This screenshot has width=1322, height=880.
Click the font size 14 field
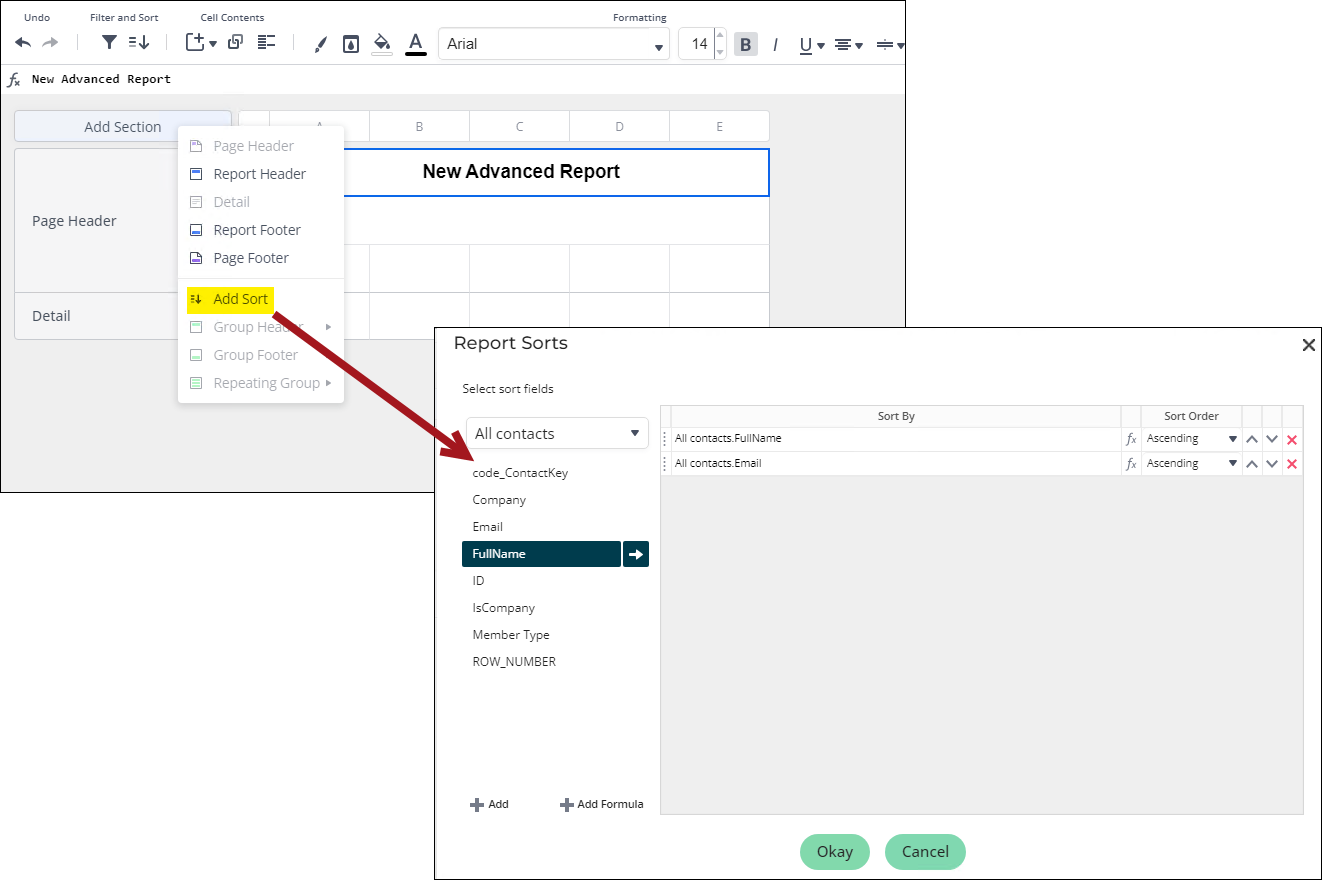pyautogui.click(x=697, y=44)
